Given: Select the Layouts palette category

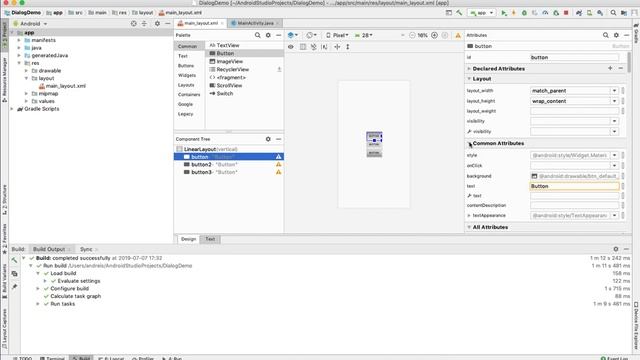Looking at the screenshot, I should [x=186, y=85].
